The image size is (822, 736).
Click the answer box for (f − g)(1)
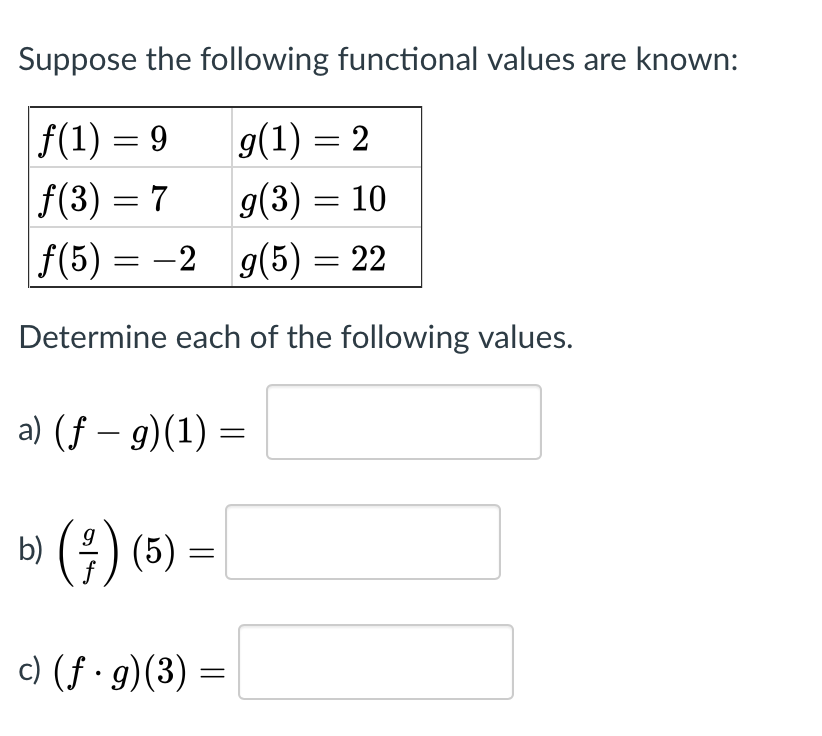point(403,421)
